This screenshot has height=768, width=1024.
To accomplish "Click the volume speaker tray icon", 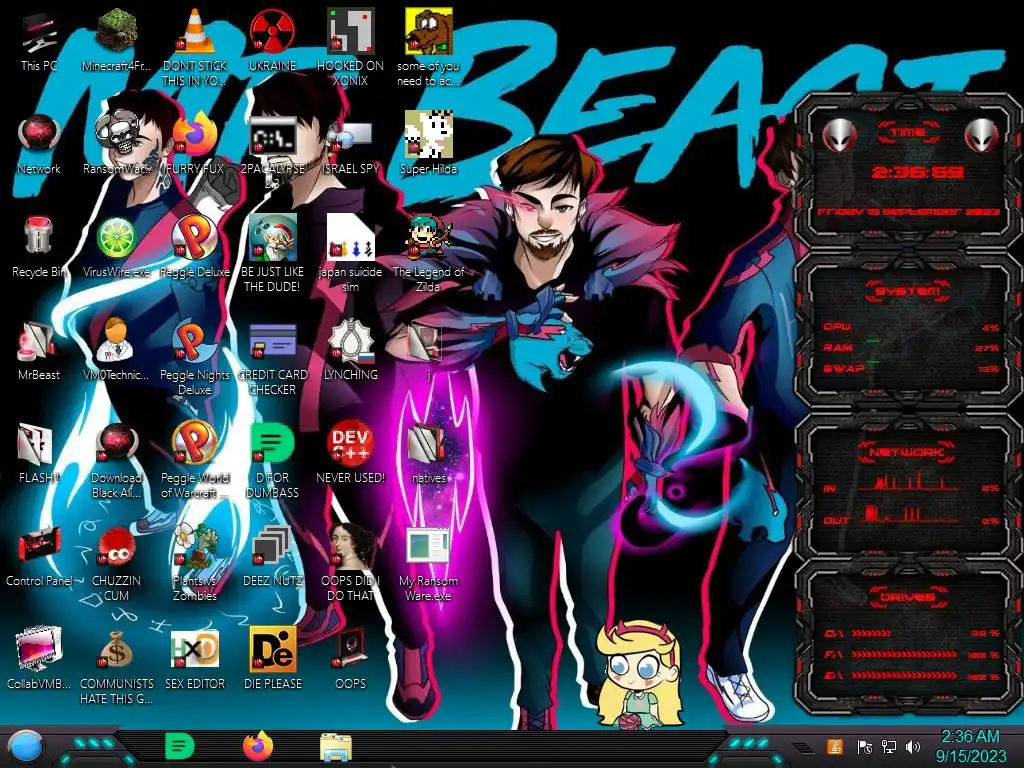I will pos(913,747).
